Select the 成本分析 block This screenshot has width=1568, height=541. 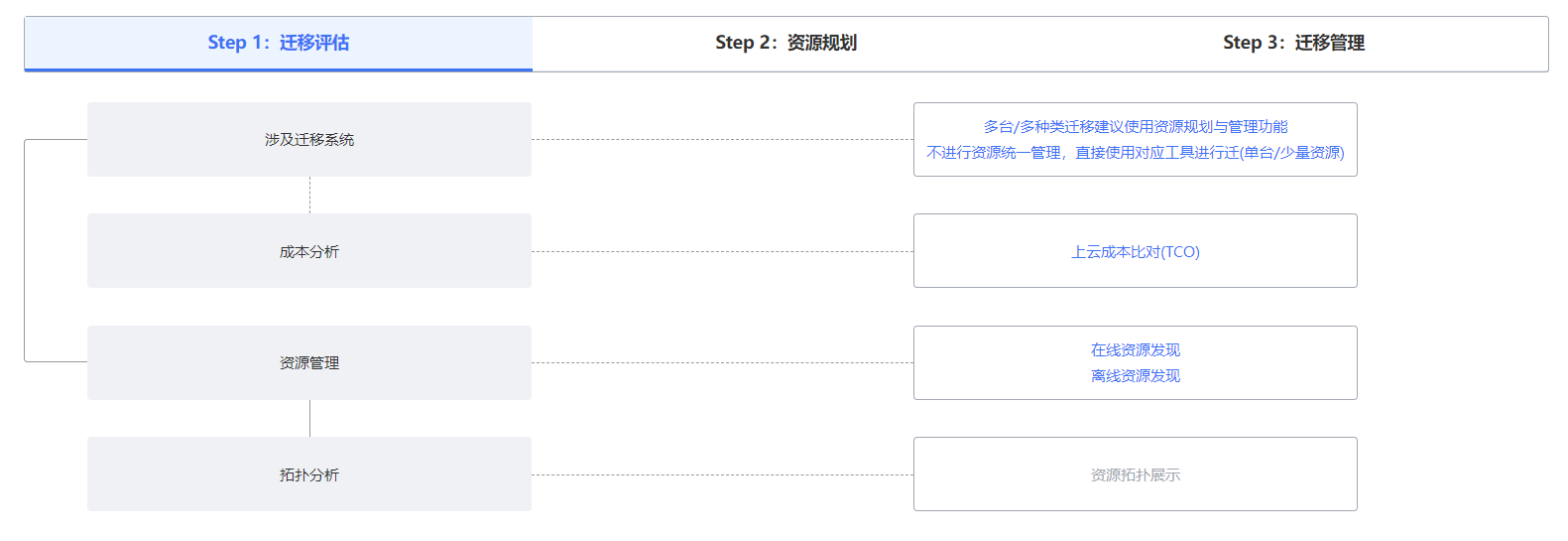[x=309, y=251]
